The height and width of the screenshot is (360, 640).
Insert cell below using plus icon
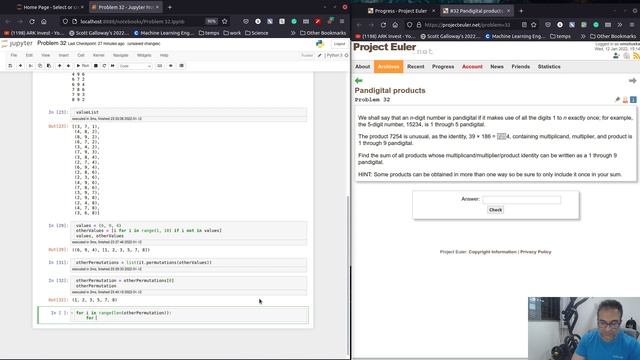point(20,66)
